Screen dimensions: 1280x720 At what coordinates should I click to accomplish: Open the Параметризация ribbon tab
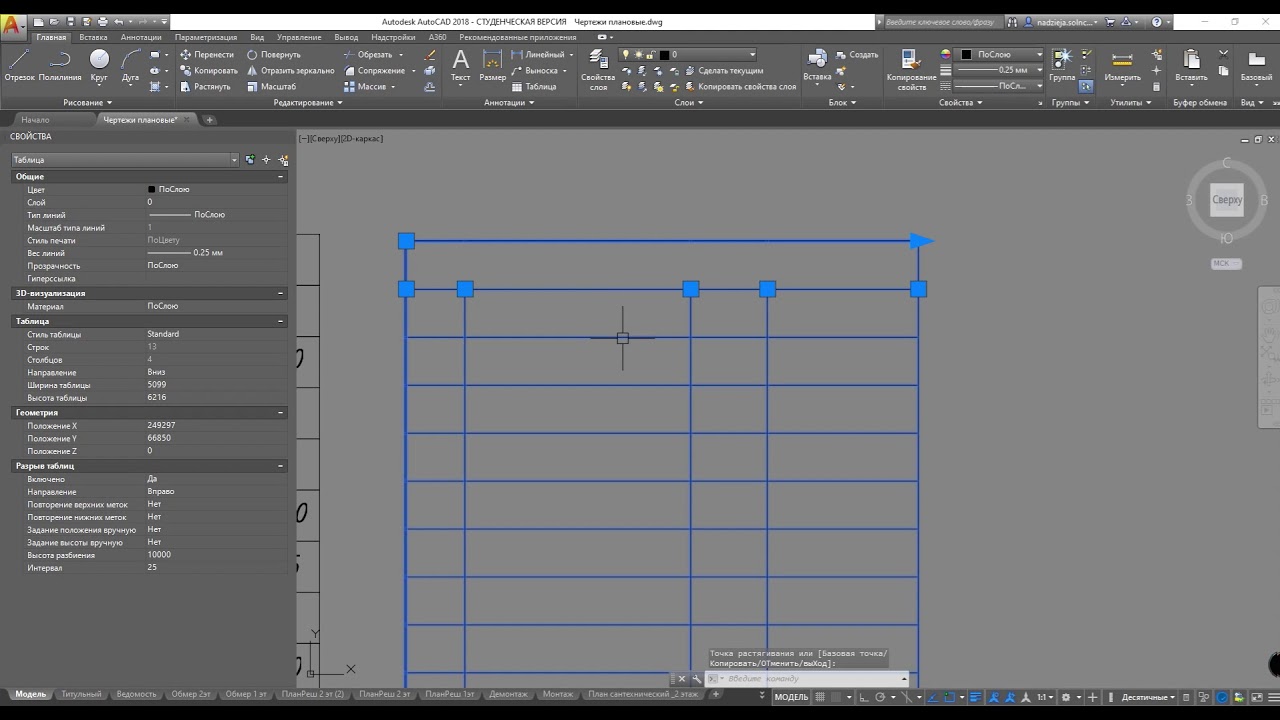coord(205,37)
